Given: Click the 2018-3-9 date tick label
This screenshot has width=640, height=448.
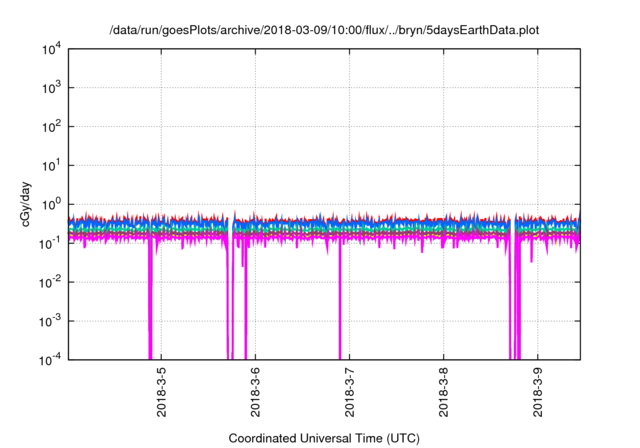Looking at the screenshot, I should click(x=538, y=392).
